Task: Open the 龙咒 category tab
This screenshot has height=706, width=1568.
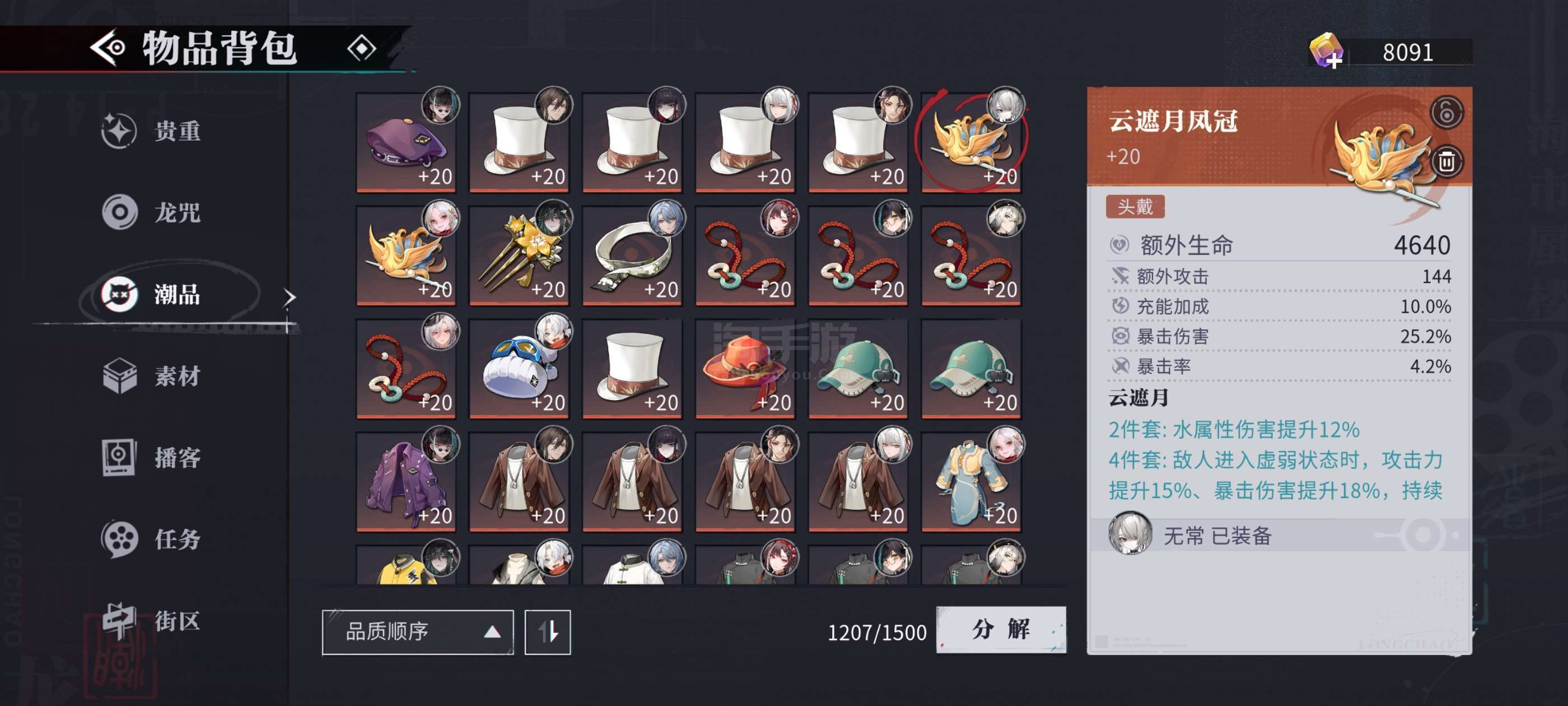Action: coord(152,212)
